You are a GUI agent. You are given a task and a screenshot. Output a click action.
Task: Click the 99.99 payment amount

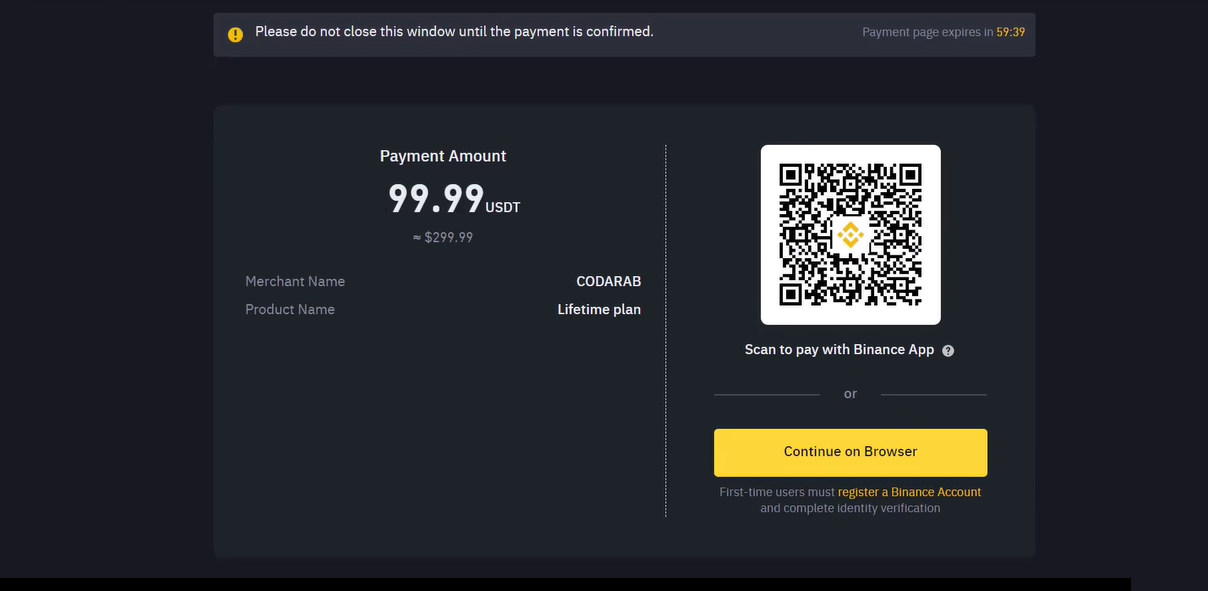coord(436,199)
